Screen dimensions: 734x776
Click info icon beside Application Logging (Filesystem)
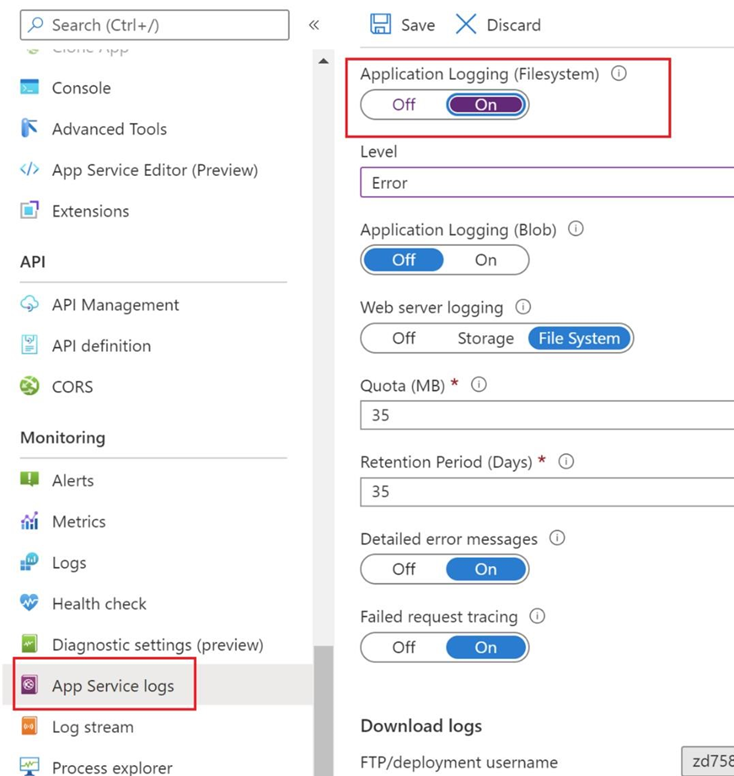619,74
